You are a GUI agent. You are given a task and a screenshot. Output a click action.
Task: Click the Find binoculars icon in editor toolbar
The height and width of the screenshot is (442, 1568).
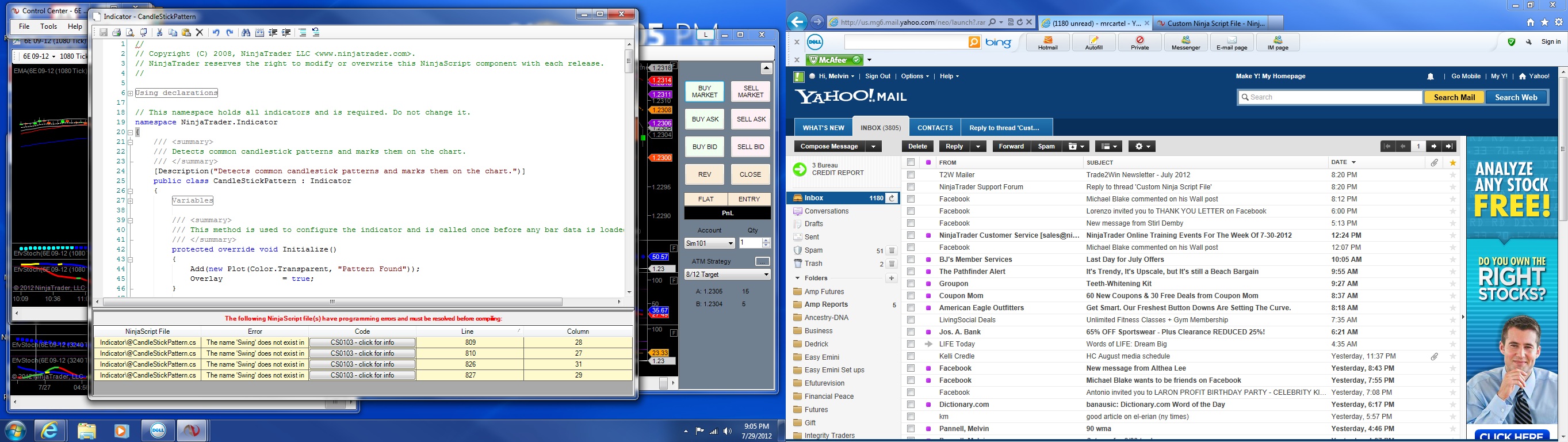click(246, 33)
